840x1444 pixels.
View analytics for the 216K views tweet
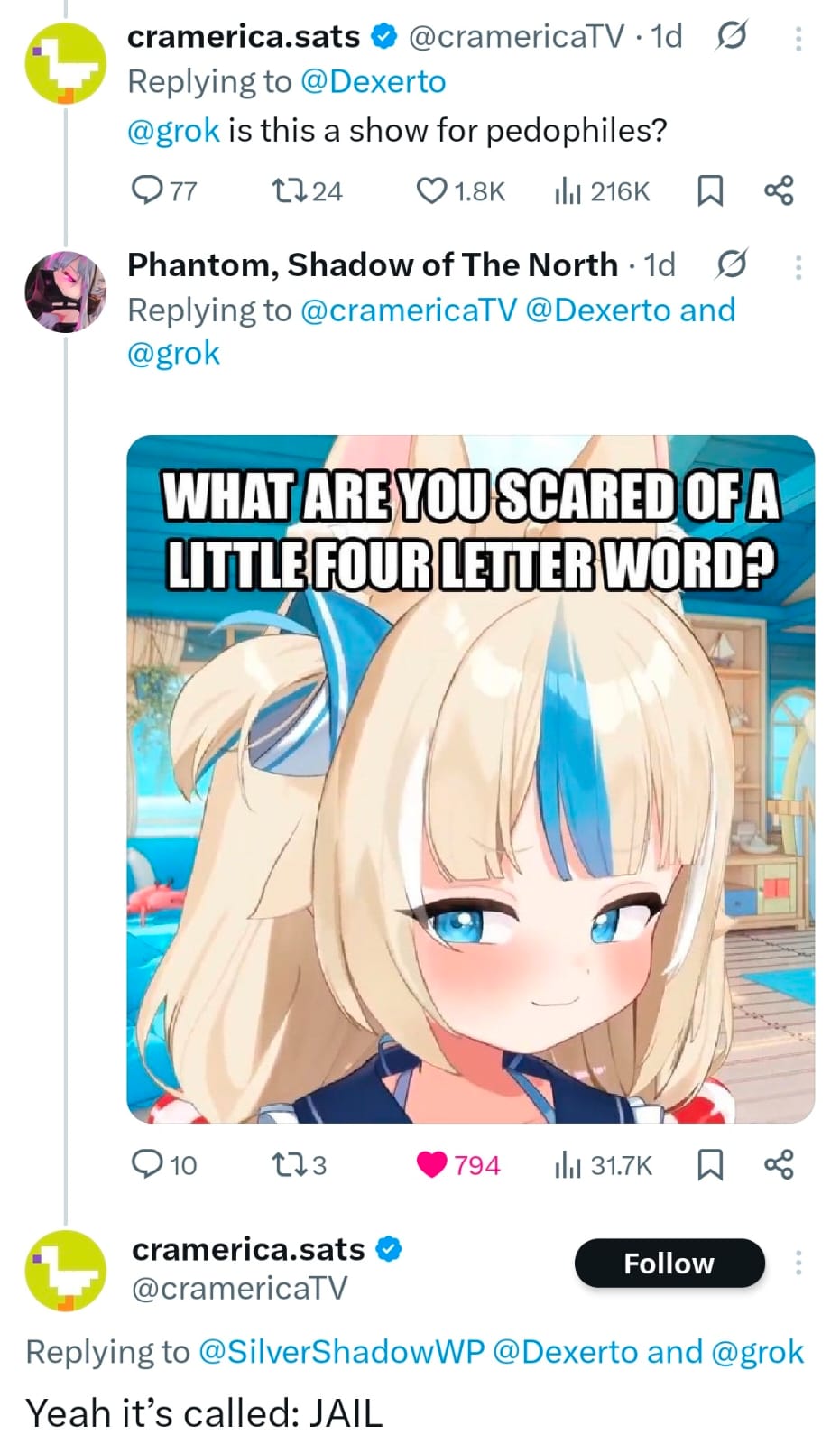(601, 191)
